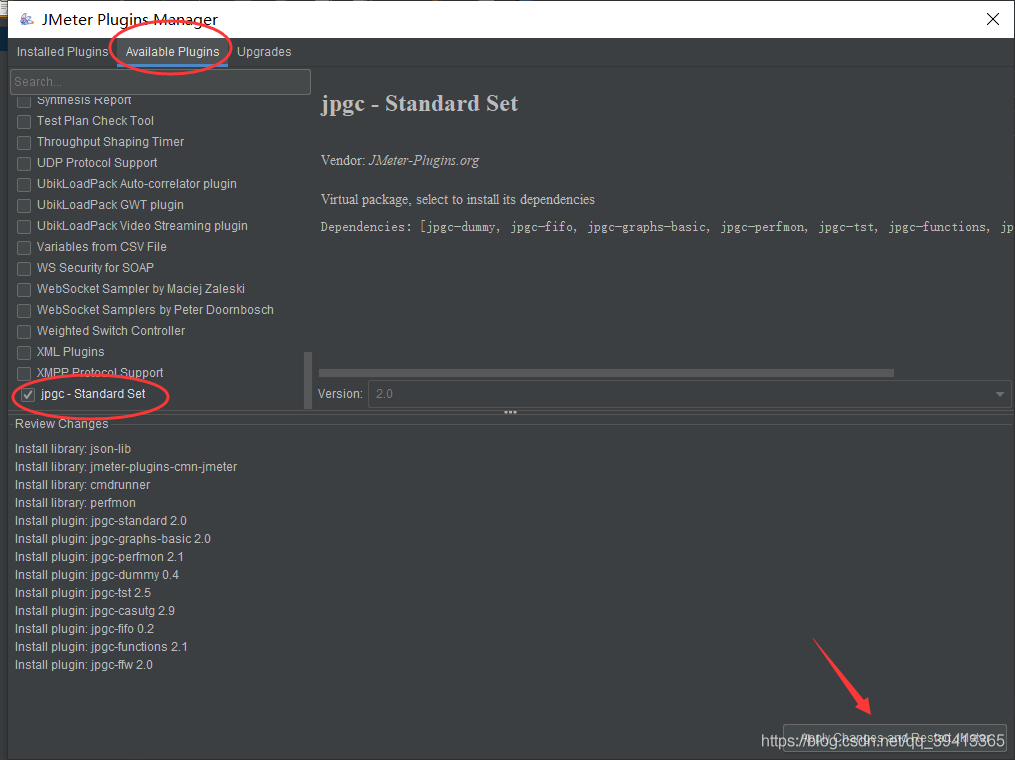Click 'Virtual package, select to install' description

click(458, 199)
